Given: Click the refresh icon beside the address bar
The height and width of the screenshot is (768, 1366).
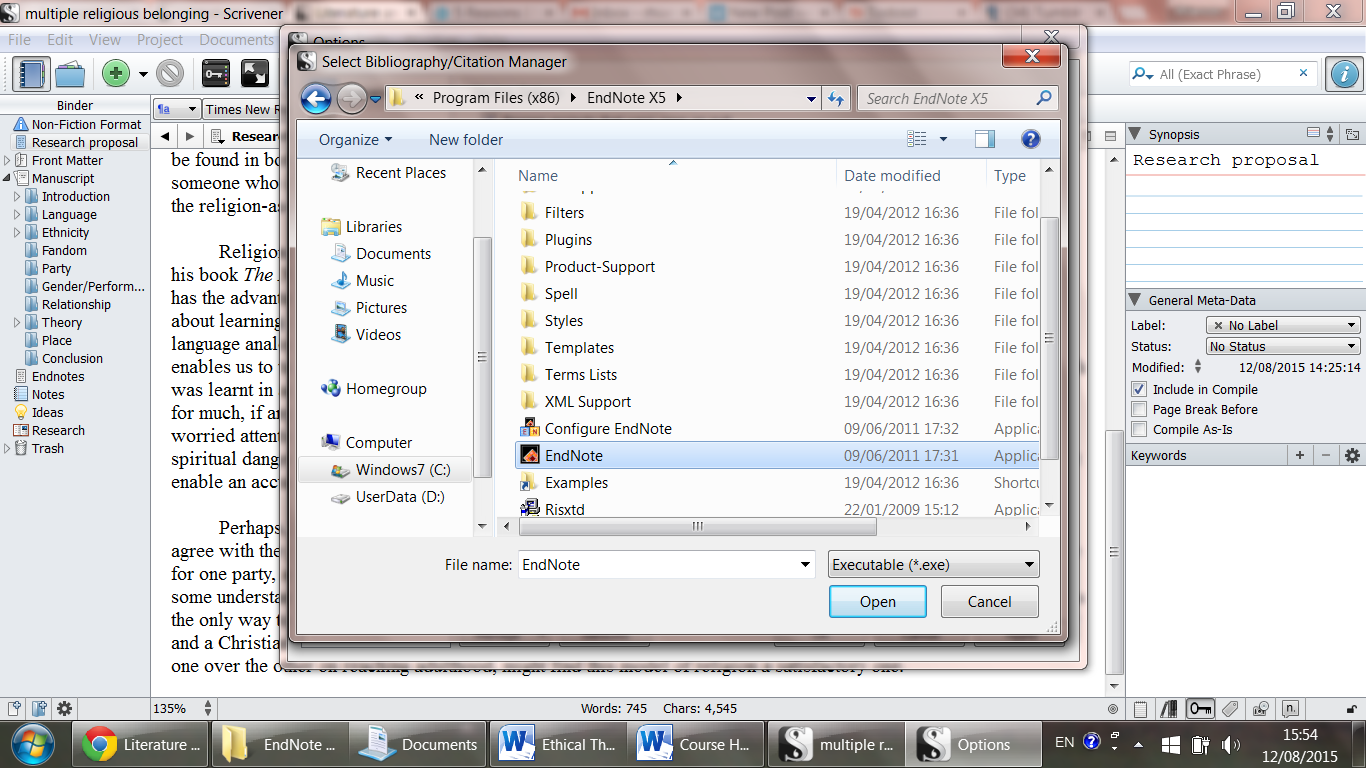Looking at the screenshot, I should 837,98.
